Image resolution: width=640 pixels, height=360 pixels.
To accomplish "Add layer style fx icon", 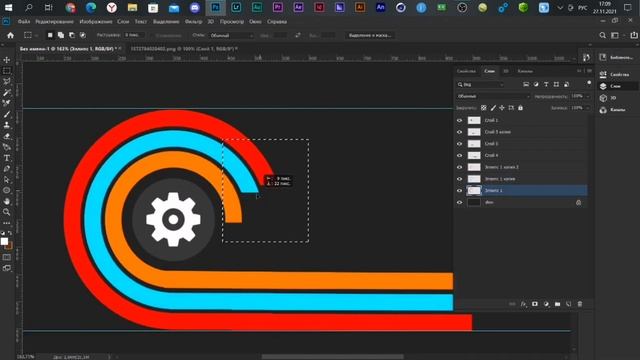I will (x=524, y=304).
